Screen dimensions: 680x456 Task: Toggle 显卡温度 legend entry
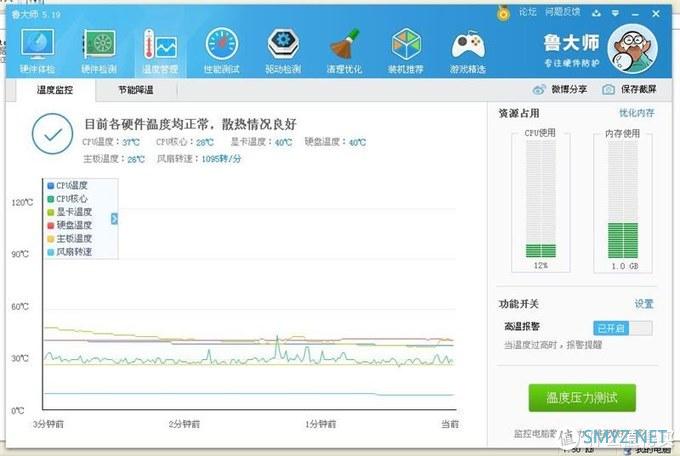[x=69, y=212]
